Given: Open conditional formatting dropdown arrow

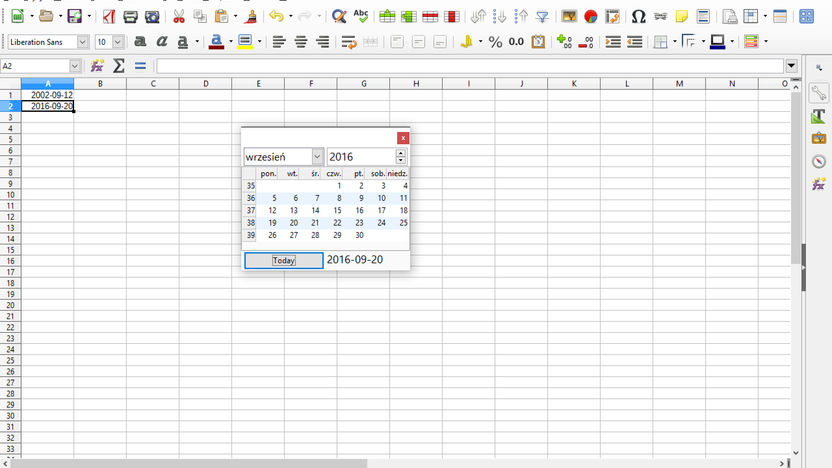Looking at the screenshot, I should (x=766, y=41).
